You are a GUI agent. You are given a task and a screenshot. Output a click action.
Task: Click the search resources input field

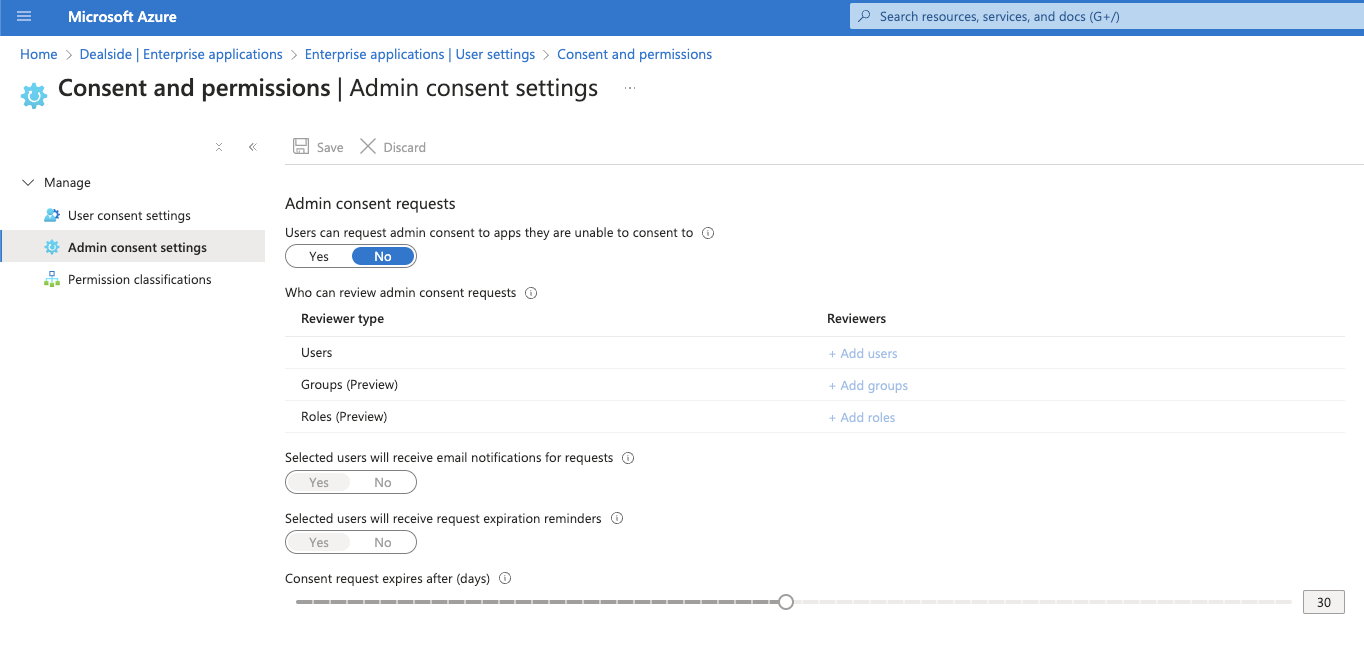pyautogui.click(x=1100, y=17)
